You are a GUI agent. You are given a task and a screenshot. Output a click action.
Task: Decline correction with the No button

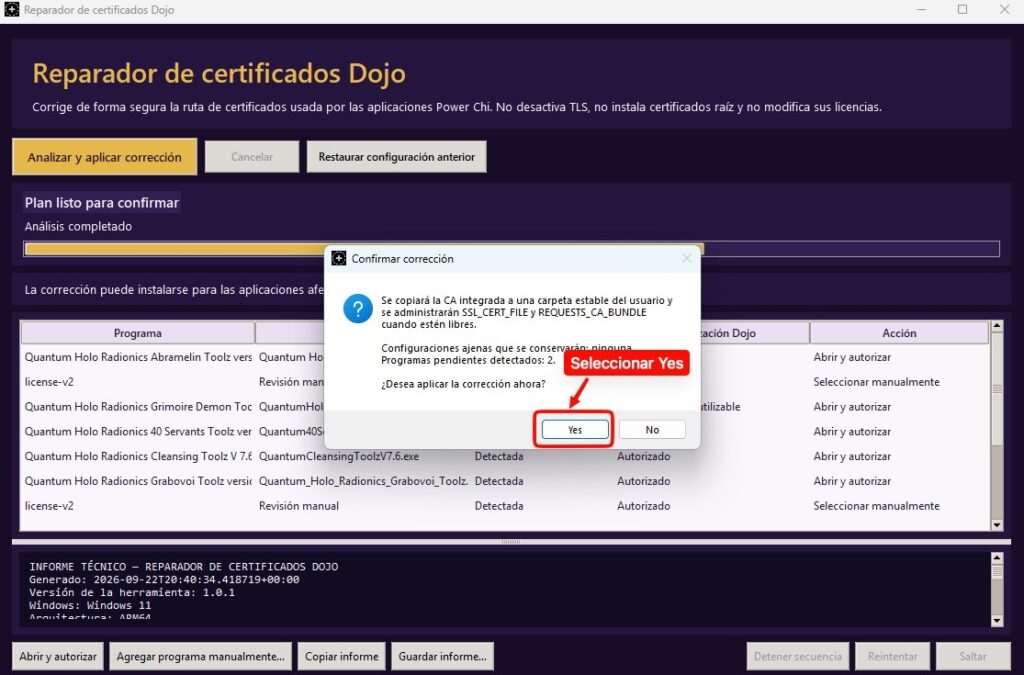click(652, 430)
